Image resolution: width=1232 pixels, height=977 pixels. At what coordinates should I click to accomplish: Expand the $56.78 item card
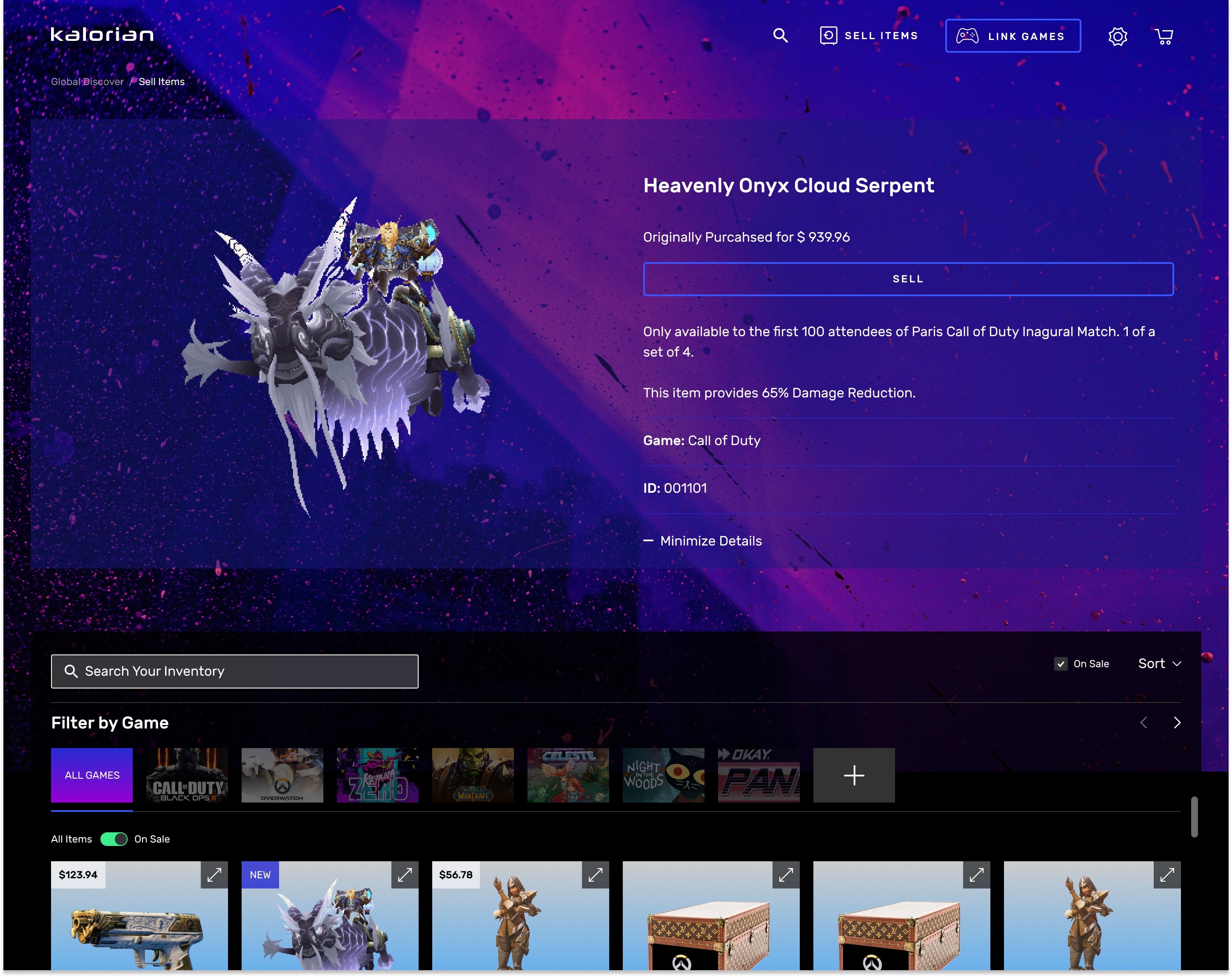596,875
